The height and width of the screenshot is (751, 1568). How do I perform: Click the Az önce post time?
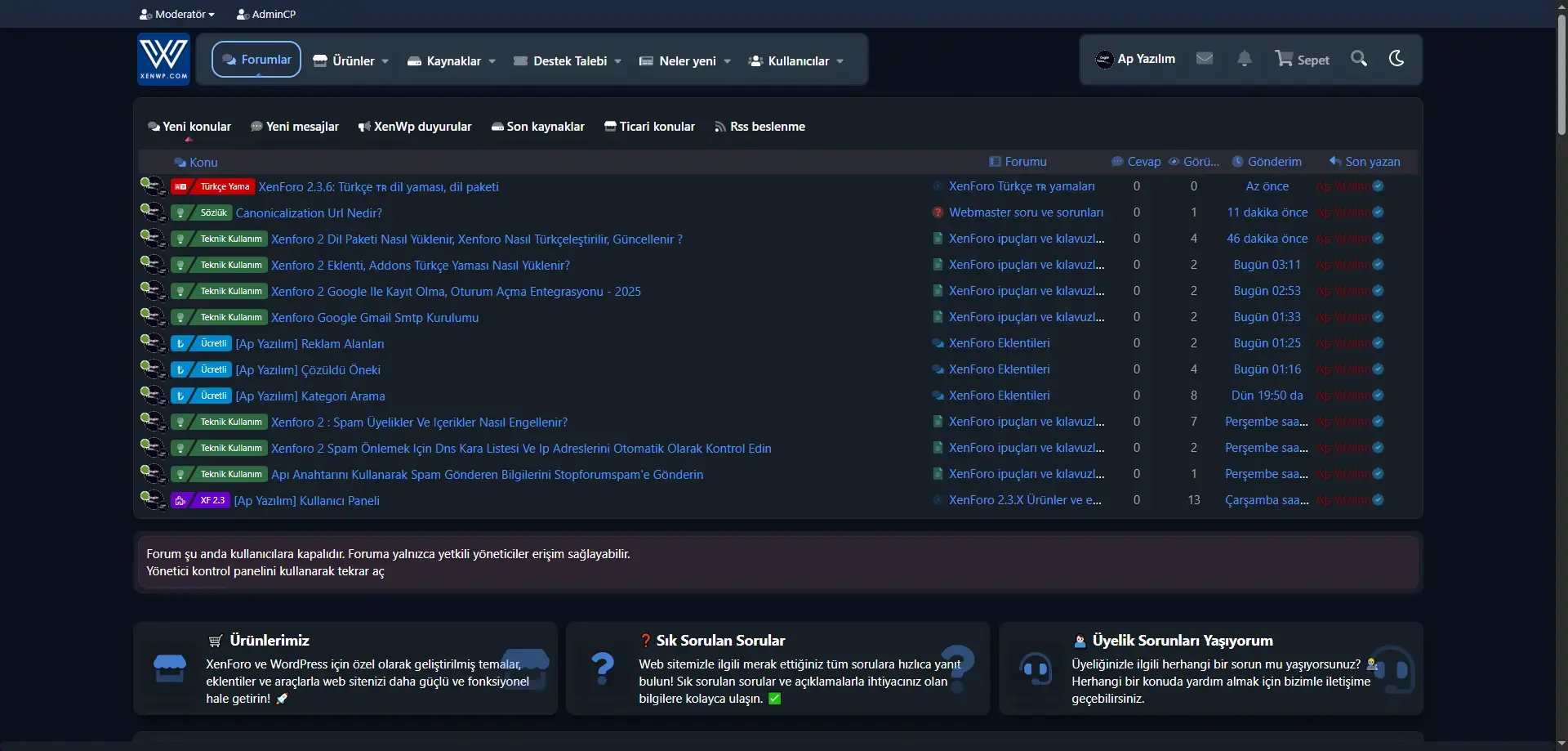click(1267, 186)
